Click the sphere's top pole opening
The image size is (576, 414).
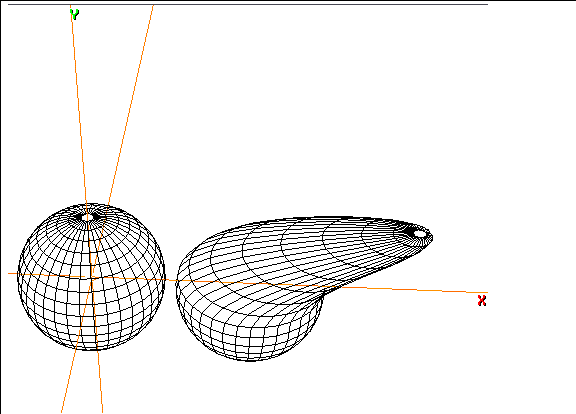[x=87, y=217]
